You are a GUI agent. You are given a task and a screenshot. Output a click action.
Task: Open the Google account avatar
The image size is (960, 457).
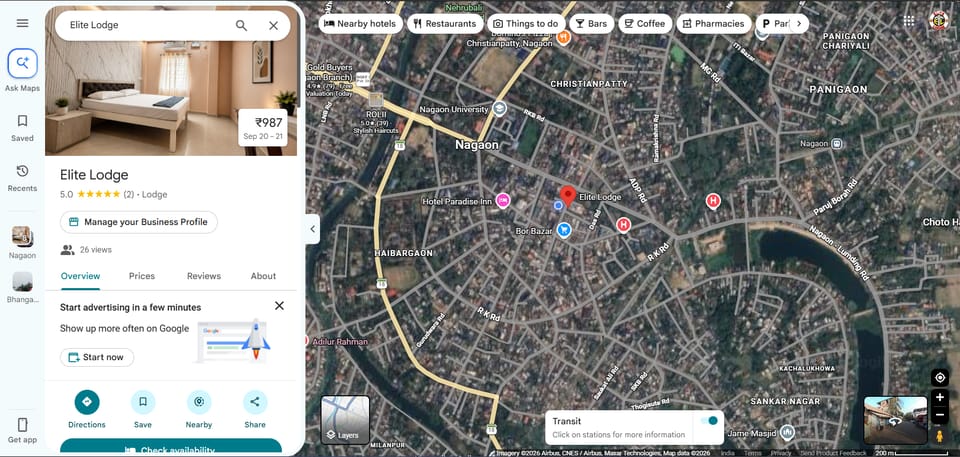[938, 20]
